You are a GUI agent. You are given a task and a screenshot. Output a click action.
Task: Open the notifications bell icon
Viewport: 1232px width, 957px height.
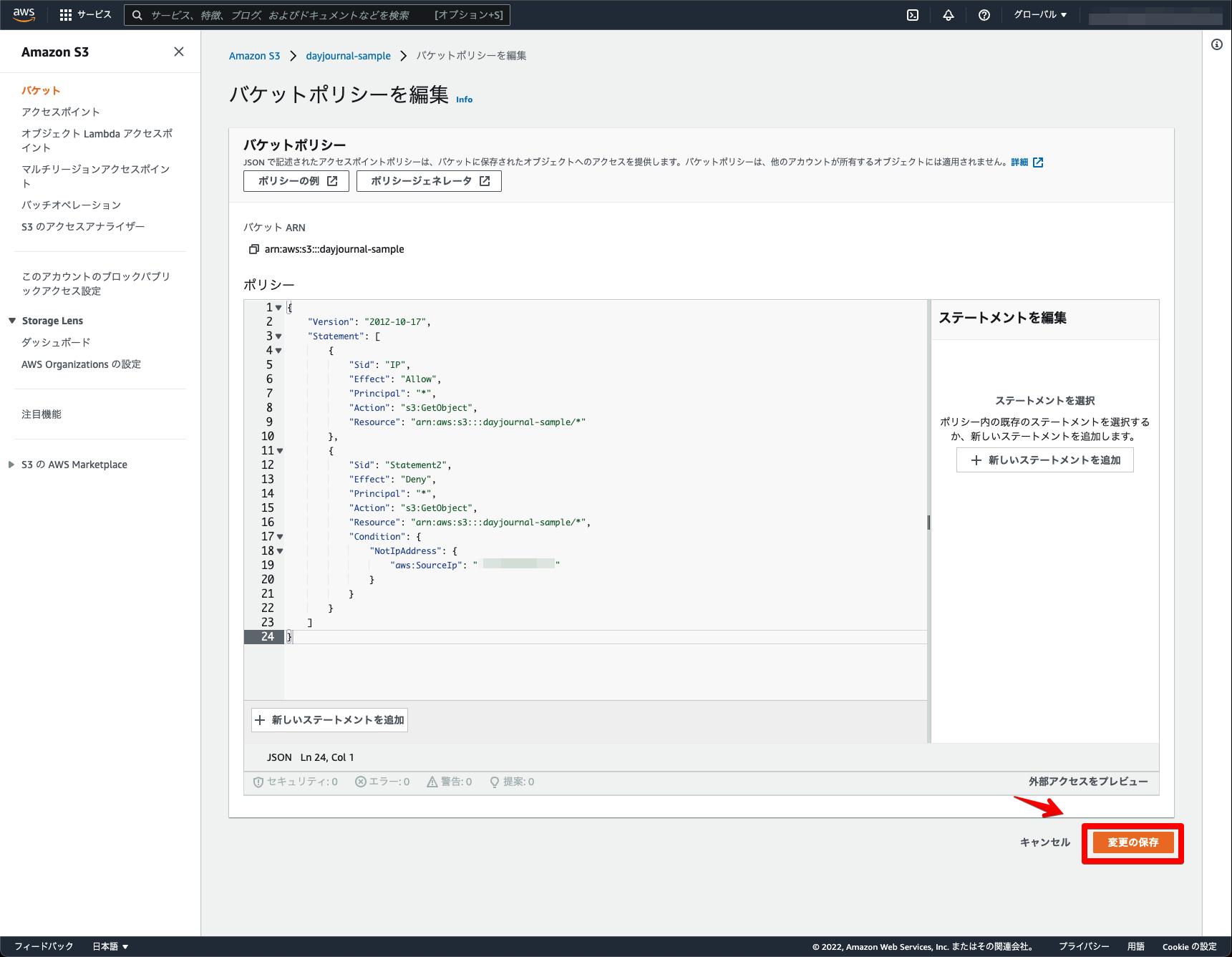point(949,15)
